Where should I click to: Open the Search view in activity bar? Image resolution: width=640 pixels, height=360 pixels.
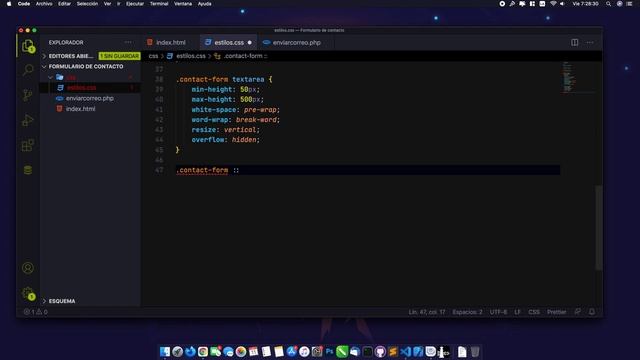pos(28,70)
